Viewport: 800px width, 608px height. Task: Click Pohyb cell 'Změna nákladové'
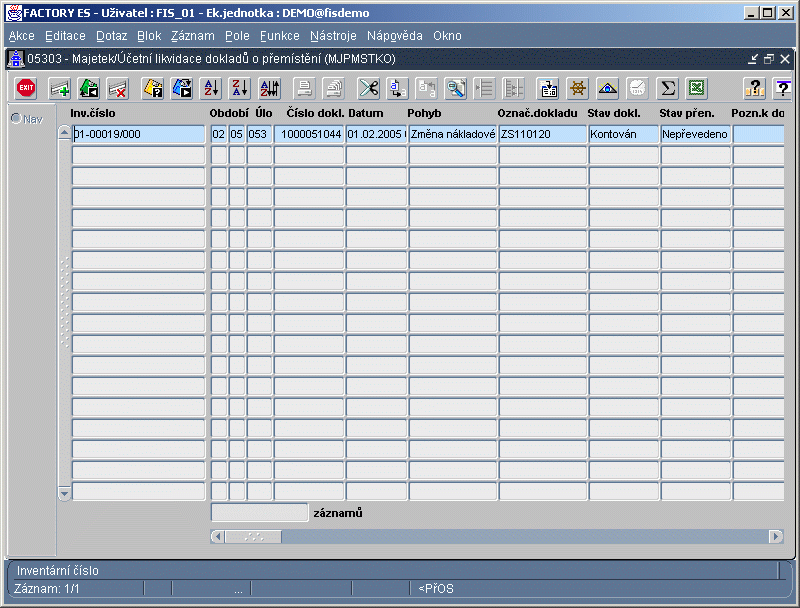click(453, 134)
